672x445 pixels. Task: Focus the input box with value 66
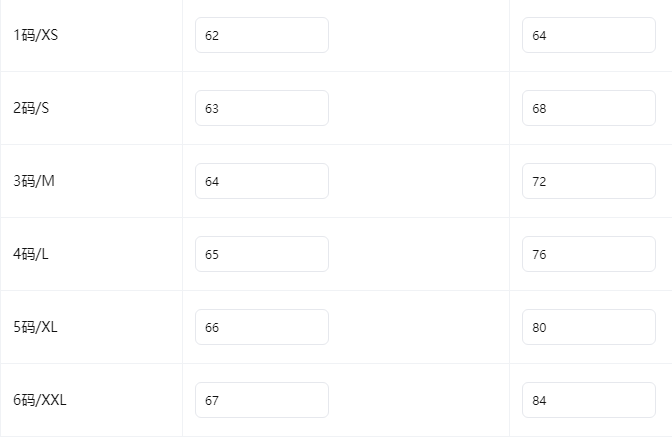[261, 327]
